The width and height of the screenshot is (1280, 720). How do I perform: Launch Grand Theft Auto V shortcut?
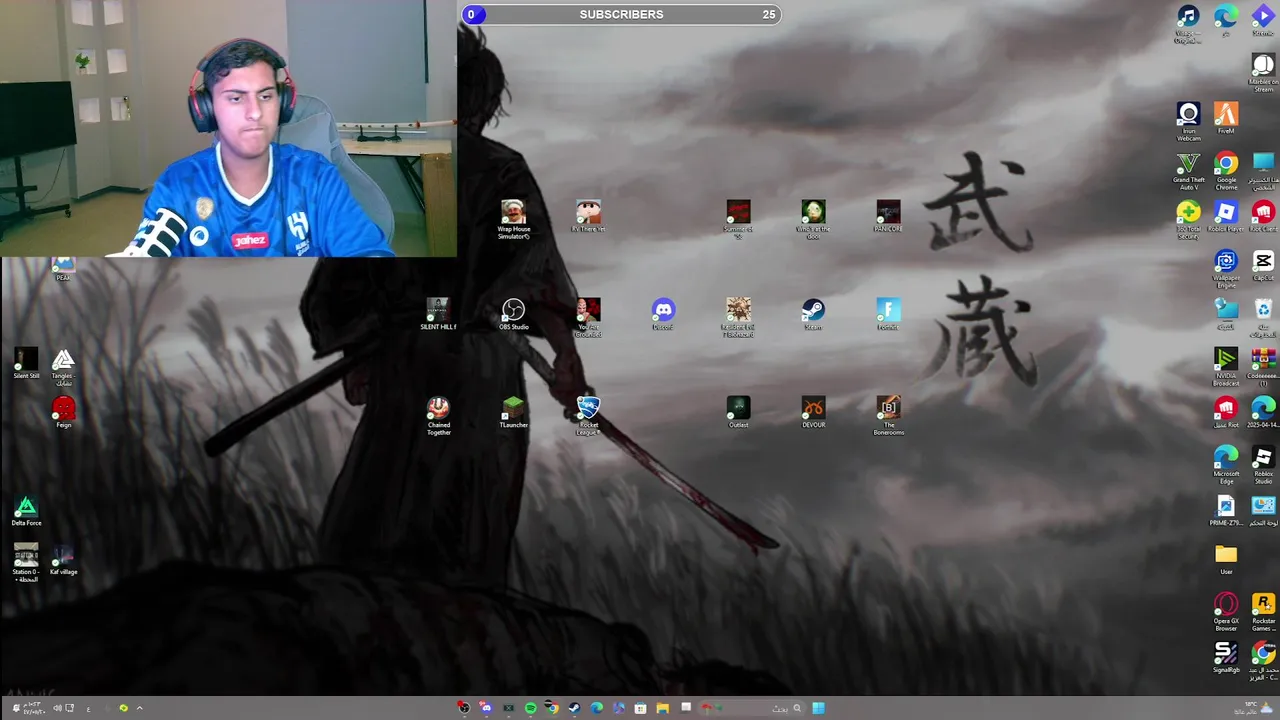1188,171
